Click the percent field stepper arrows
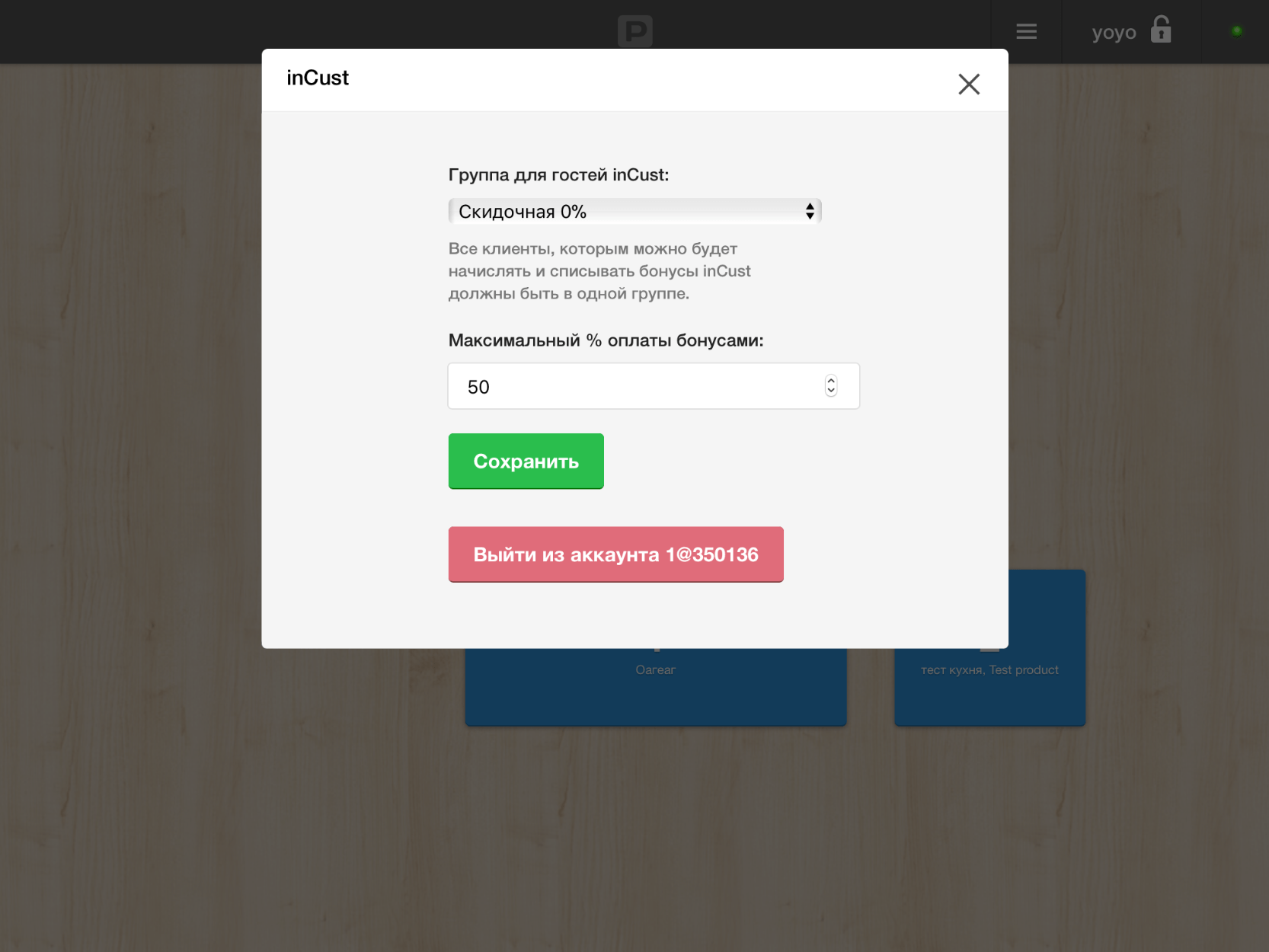Screen dimensions: 1269x952 click(831, 386)
